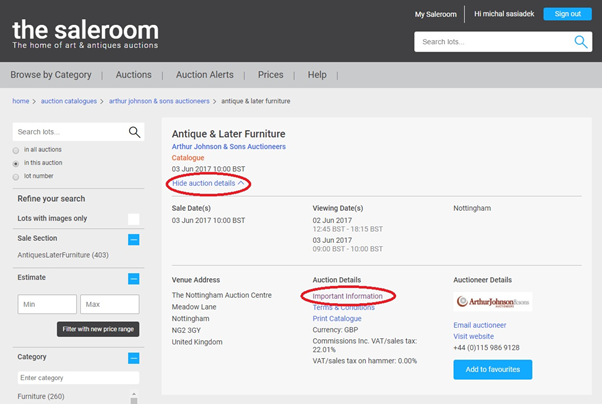
Task: Click header search magnifier icon
Action: (580, 41)
